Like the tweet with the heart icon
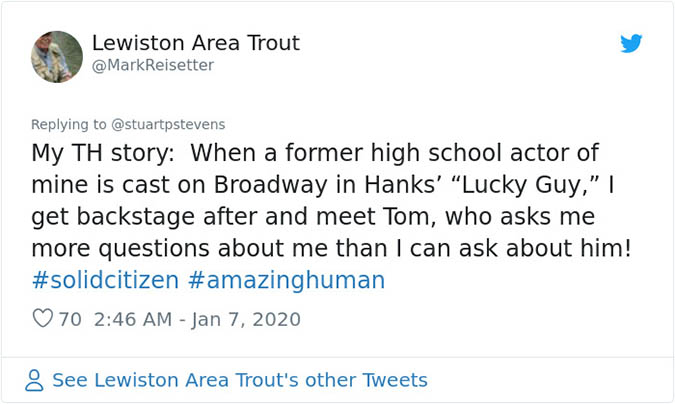The image size is (675, 404). (42, 319)
